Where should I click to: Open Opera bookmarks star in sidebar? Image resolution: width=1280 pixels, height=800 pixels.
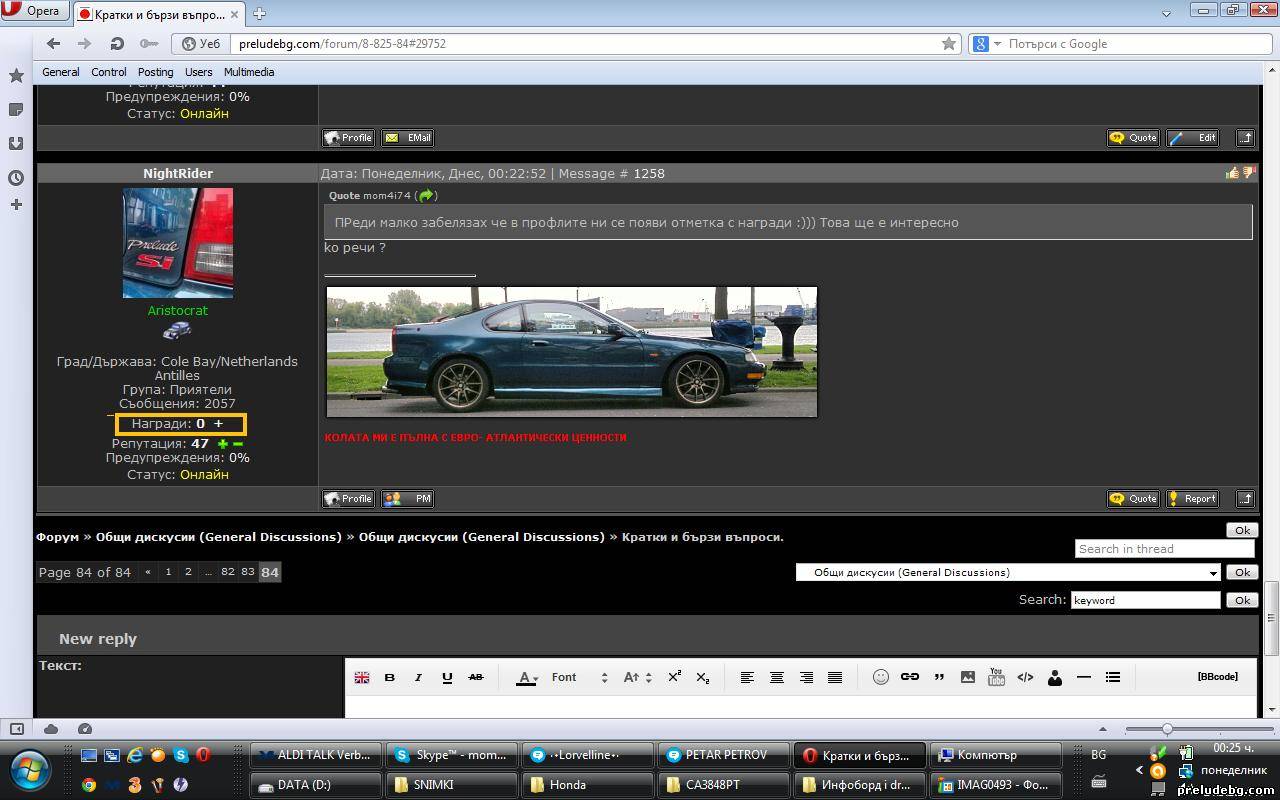click(16, 76)
